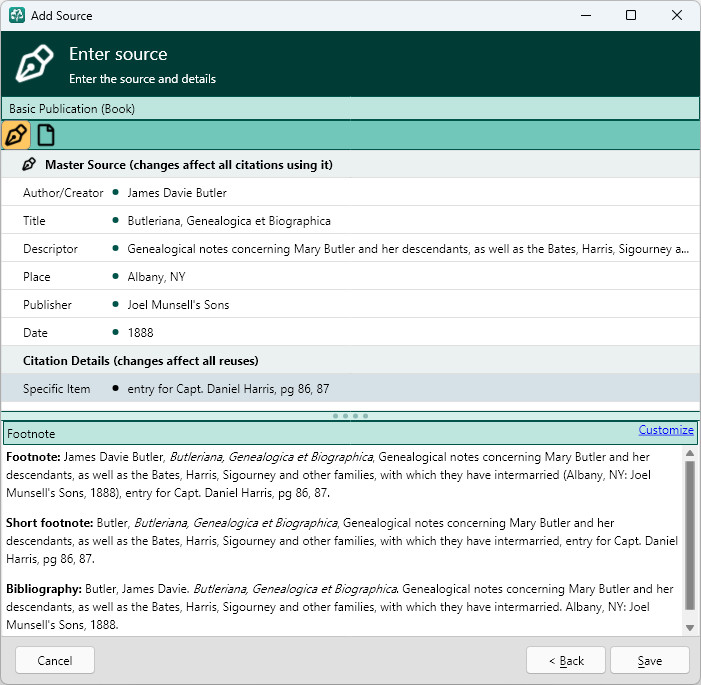Viewport: 701px width, 685px height.
Task: Edit the Title field Butleriana
Action: pyautogui.click(x=229, y=221)
